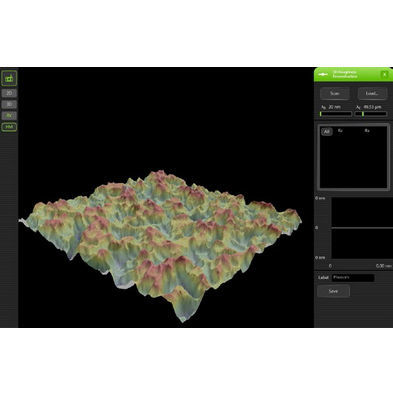Adjust the 20 nm wavelength slider
Image resolution: width=393 pixels, height=393 pixels.
pos(336,114)
